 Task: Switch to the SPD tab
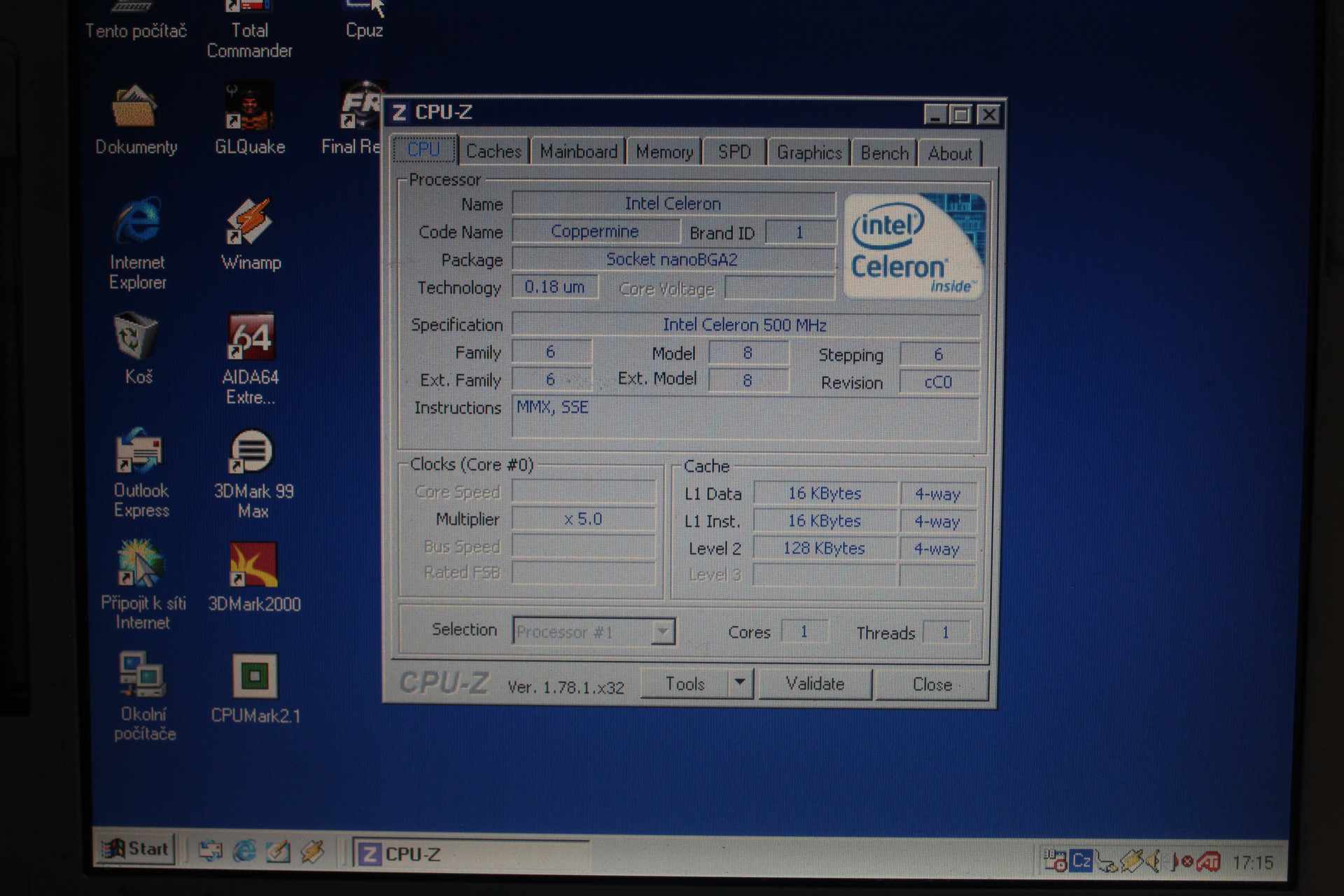tap(734, 153)
